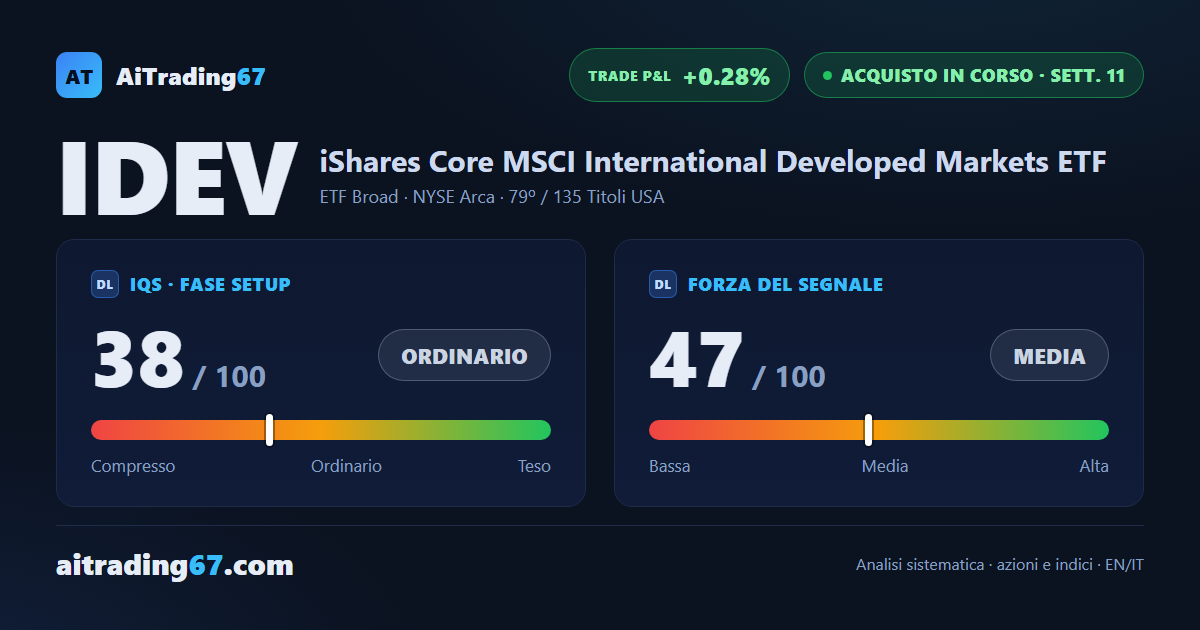
Task: Click the iShares Core MSCI ETF title
Action: [x=713, y=161]
